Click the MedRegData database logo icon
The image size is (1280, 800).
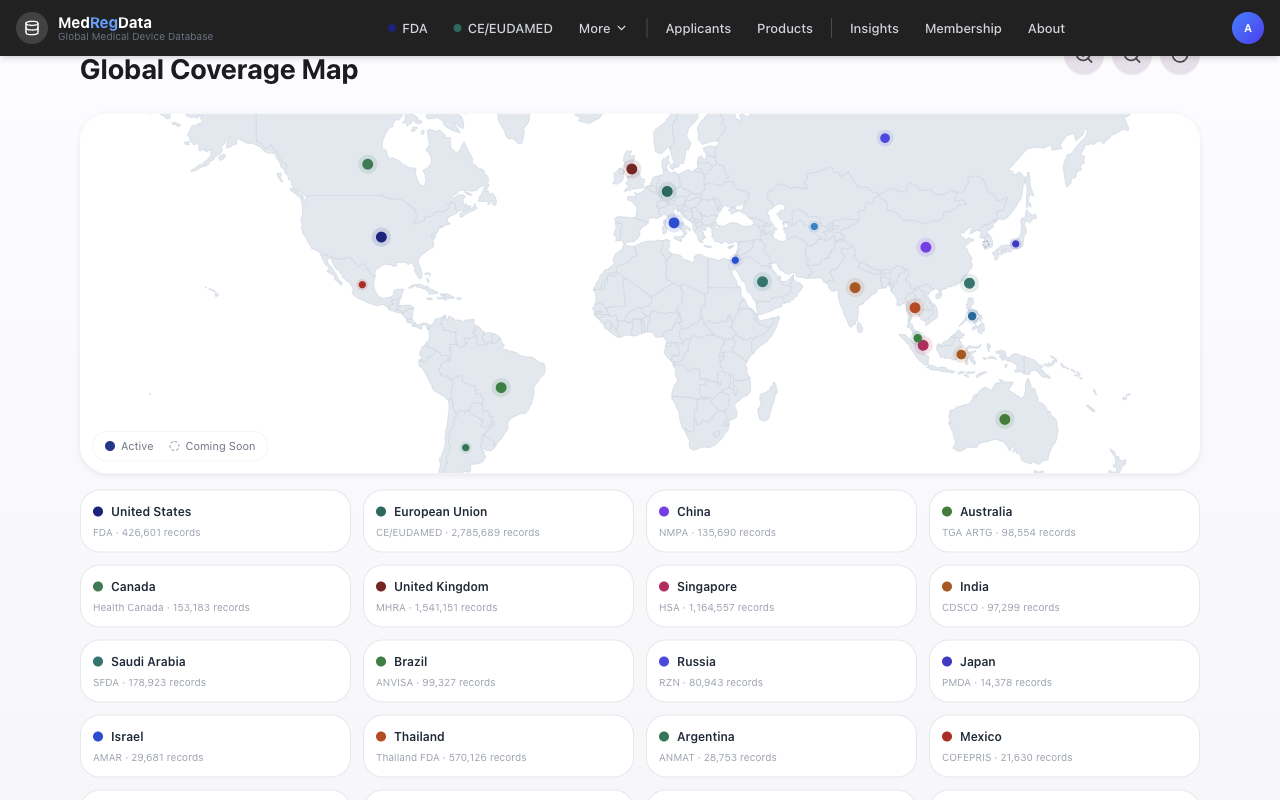32,28
